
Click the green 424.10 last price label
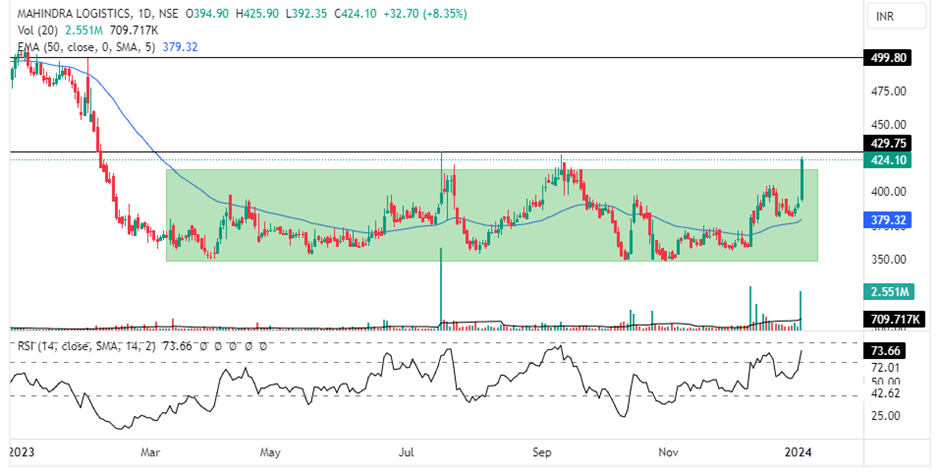pyautogui.click(x=889, y=159)
